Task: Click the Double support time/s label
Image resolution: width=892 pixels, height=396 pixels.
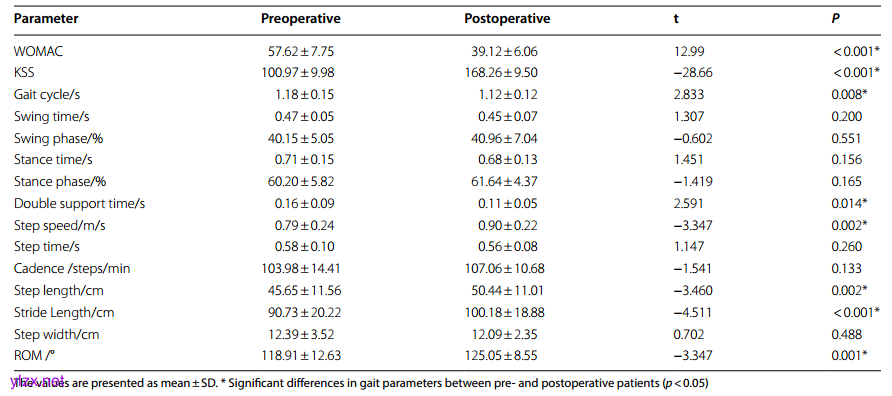Action: pos(79,204)
